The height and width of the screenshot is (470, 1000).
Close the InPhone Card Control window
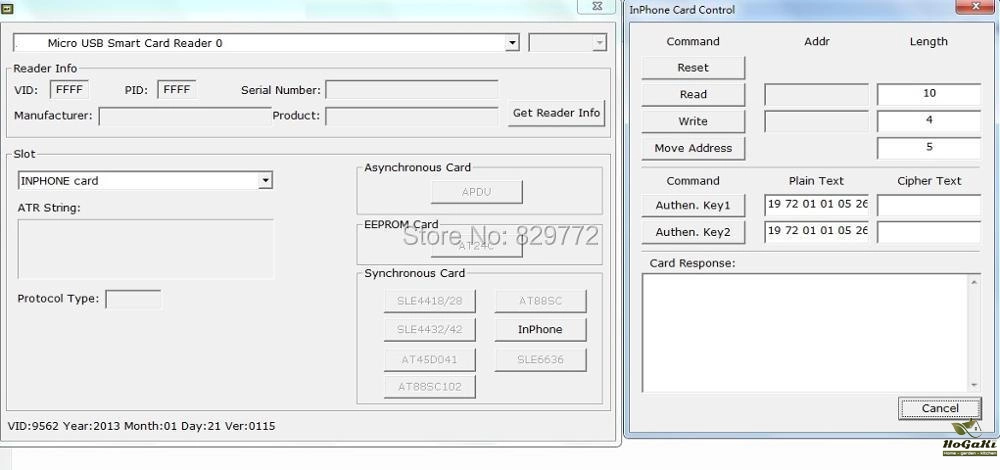977,6
